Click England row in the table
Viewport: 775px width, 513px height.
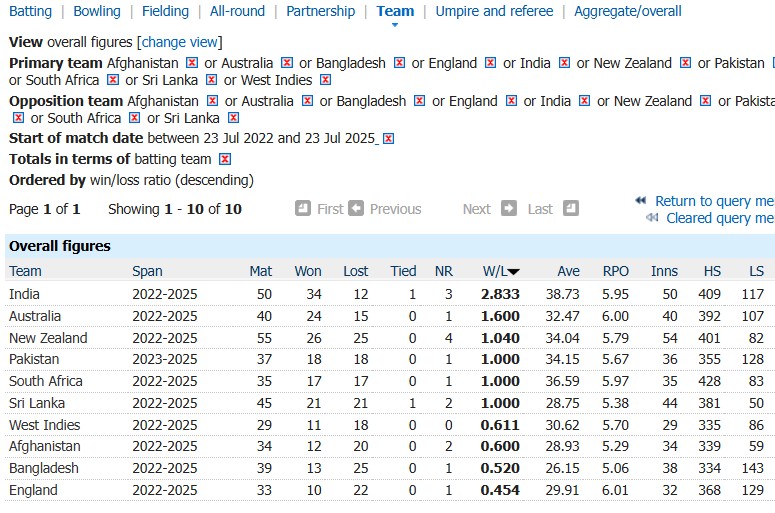click(x=388, y=490)
